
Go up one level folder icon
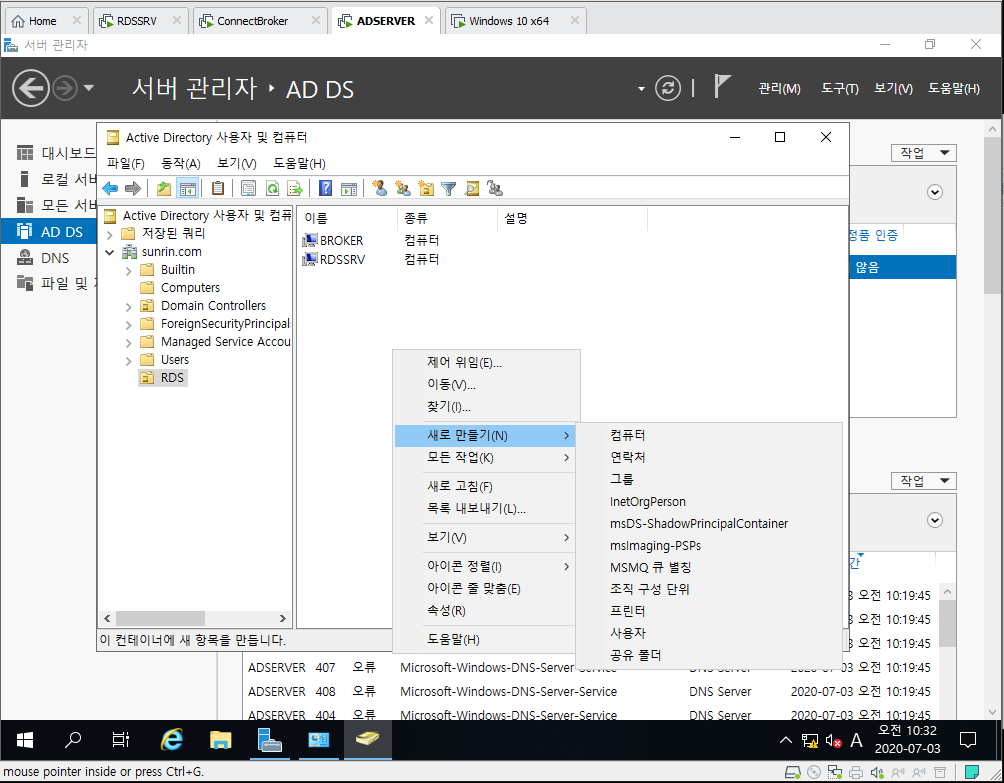(x=164, y=188)
